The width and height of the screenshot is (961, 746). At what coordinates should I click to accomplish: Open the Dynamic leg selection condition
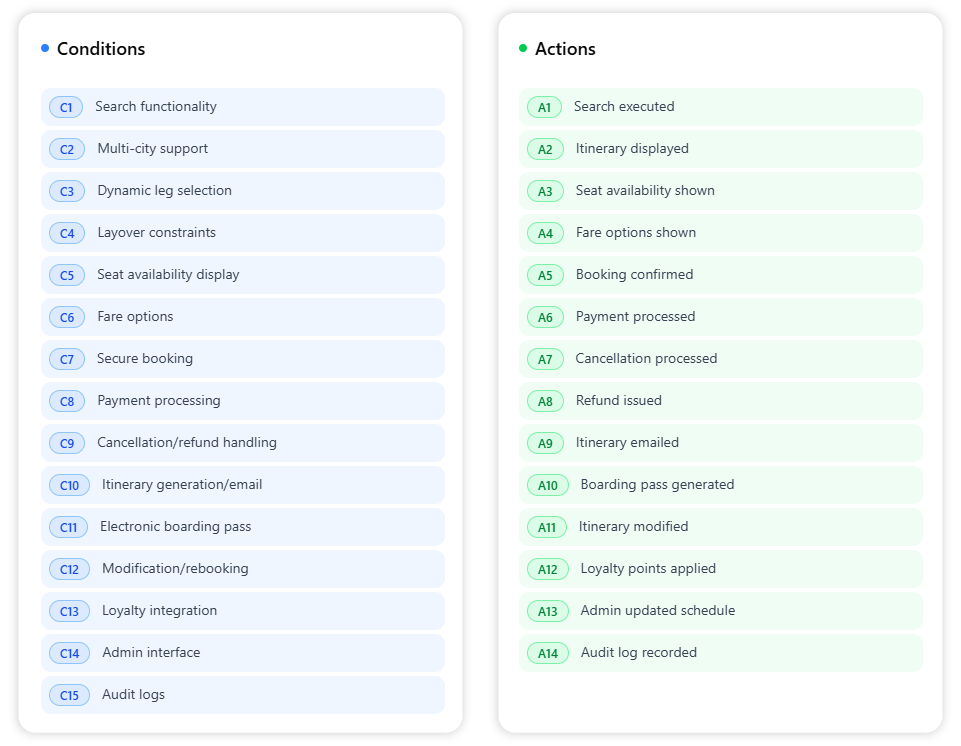242,191
